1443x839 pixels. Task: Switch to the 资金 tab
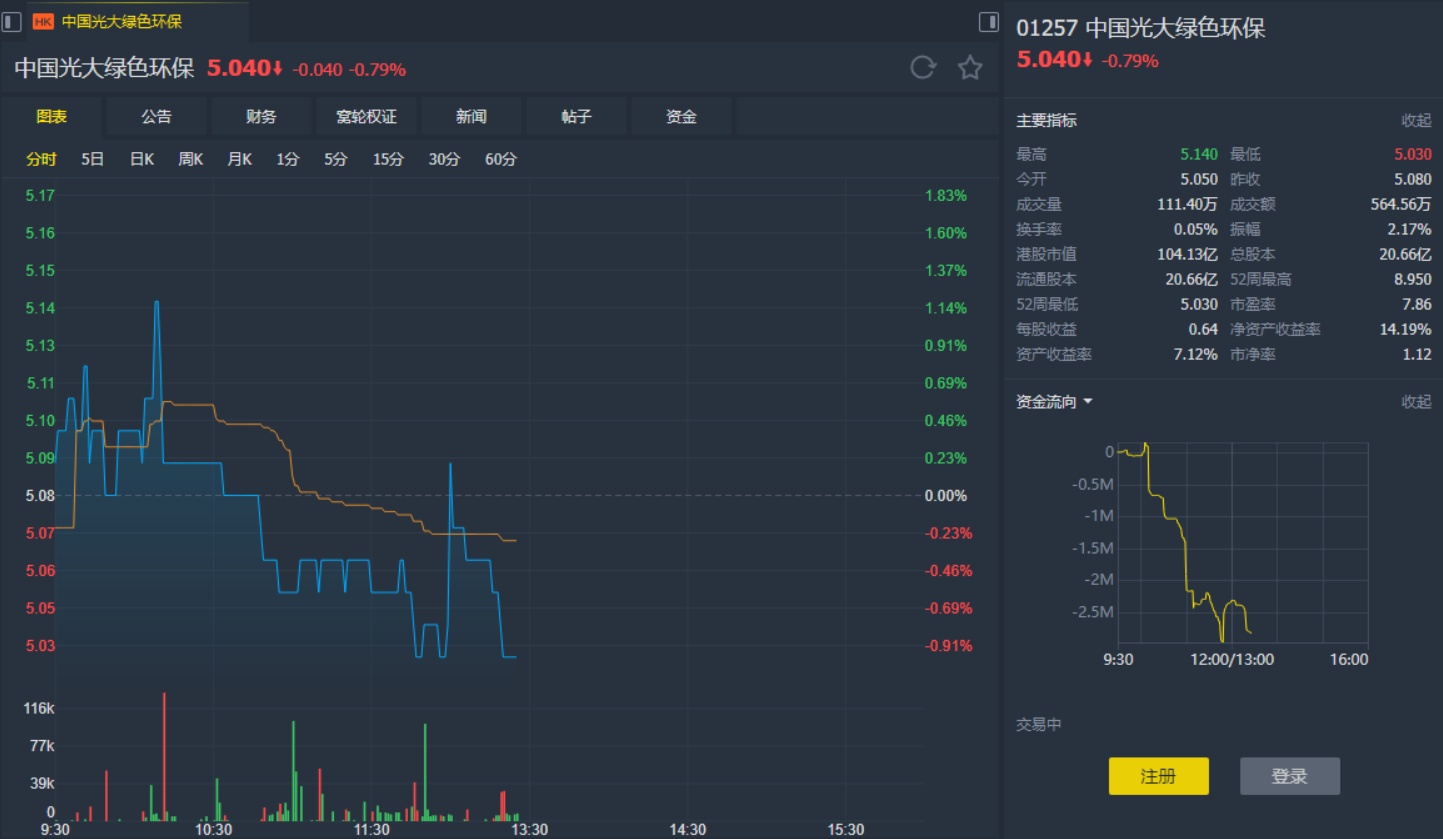pyautogui.click(x=681, y=117)
